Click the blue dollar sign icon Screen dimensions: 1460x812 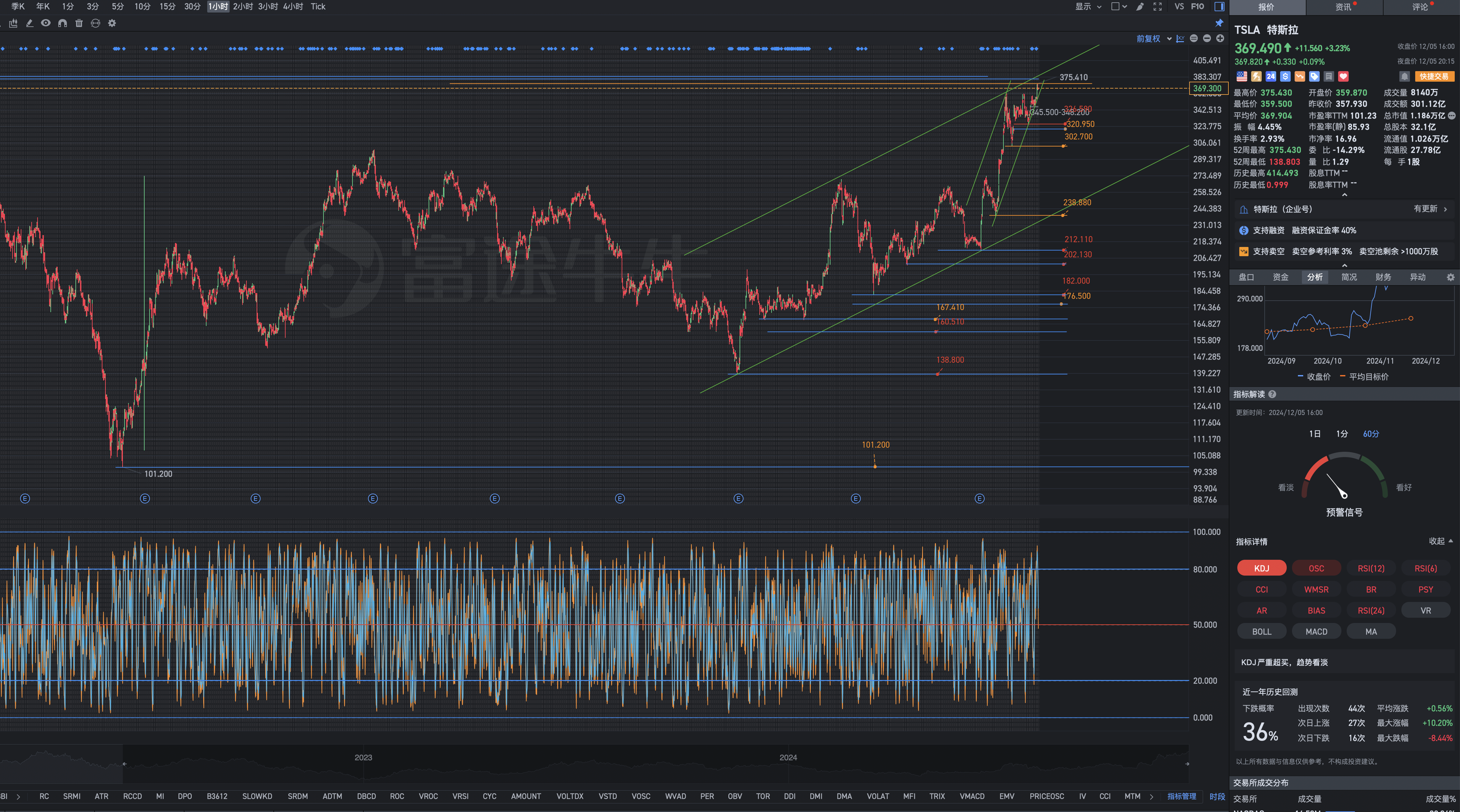(x=1285, y=76)
